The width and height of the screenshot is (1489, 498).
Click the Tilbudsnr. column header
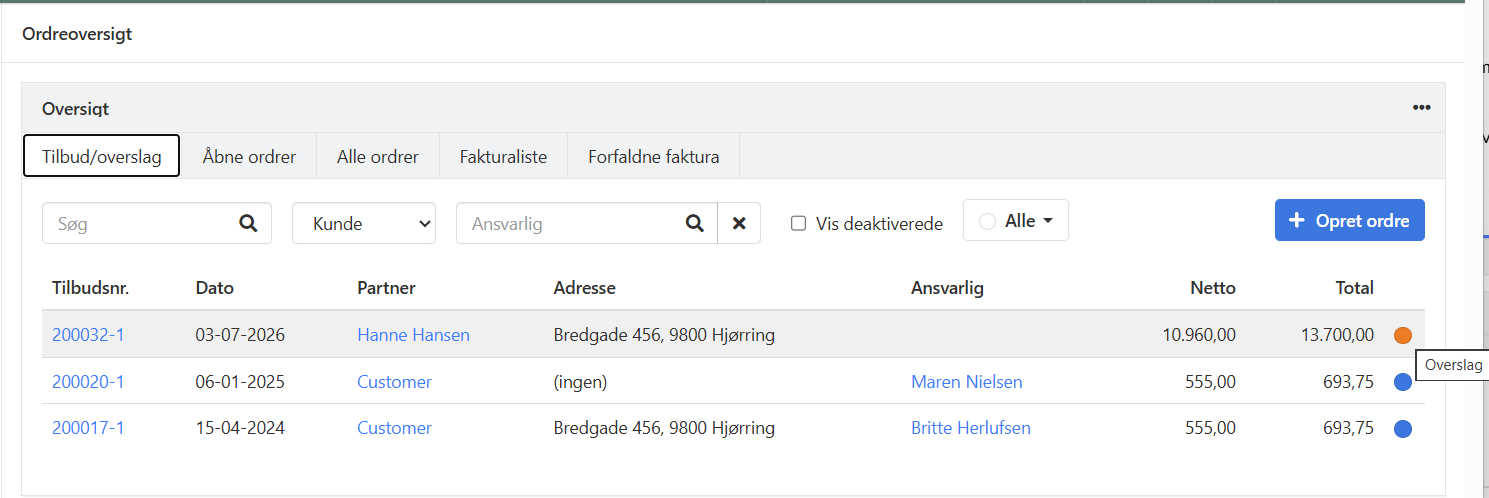91,288
